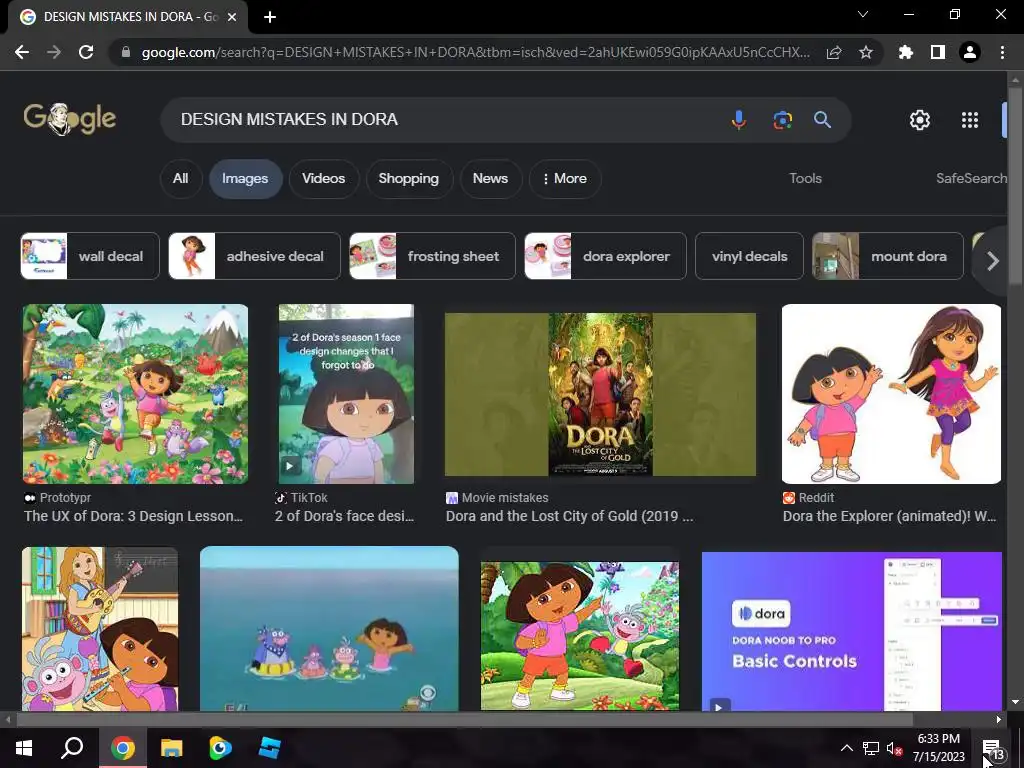Select the Images tab
The width and height of the screenshot is (1024, 768).
[x=245, y=178]
